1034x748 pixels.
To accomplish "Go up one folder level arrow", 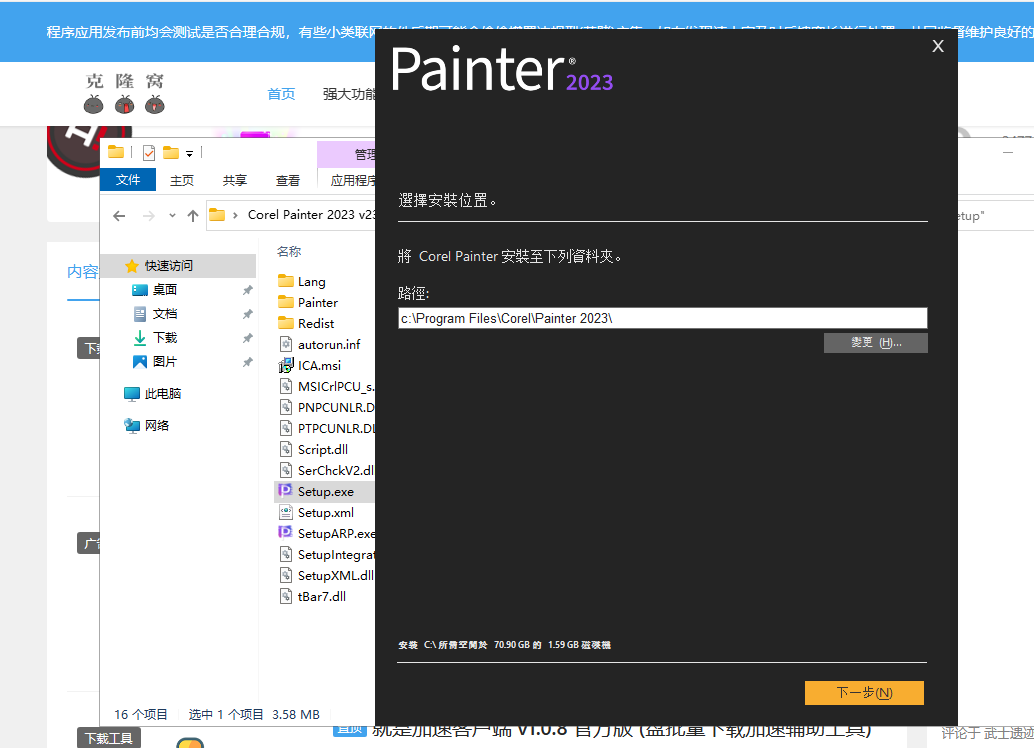I will coord(193,216).
